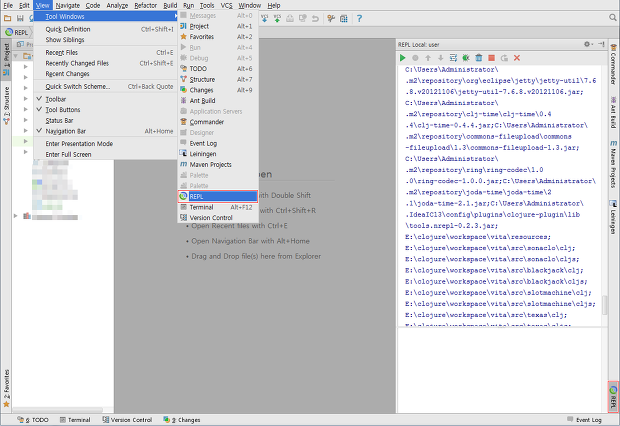Screen dimensions: 620x426
Task: Open the VCS menu in menu bar
Action: [226, 5]
